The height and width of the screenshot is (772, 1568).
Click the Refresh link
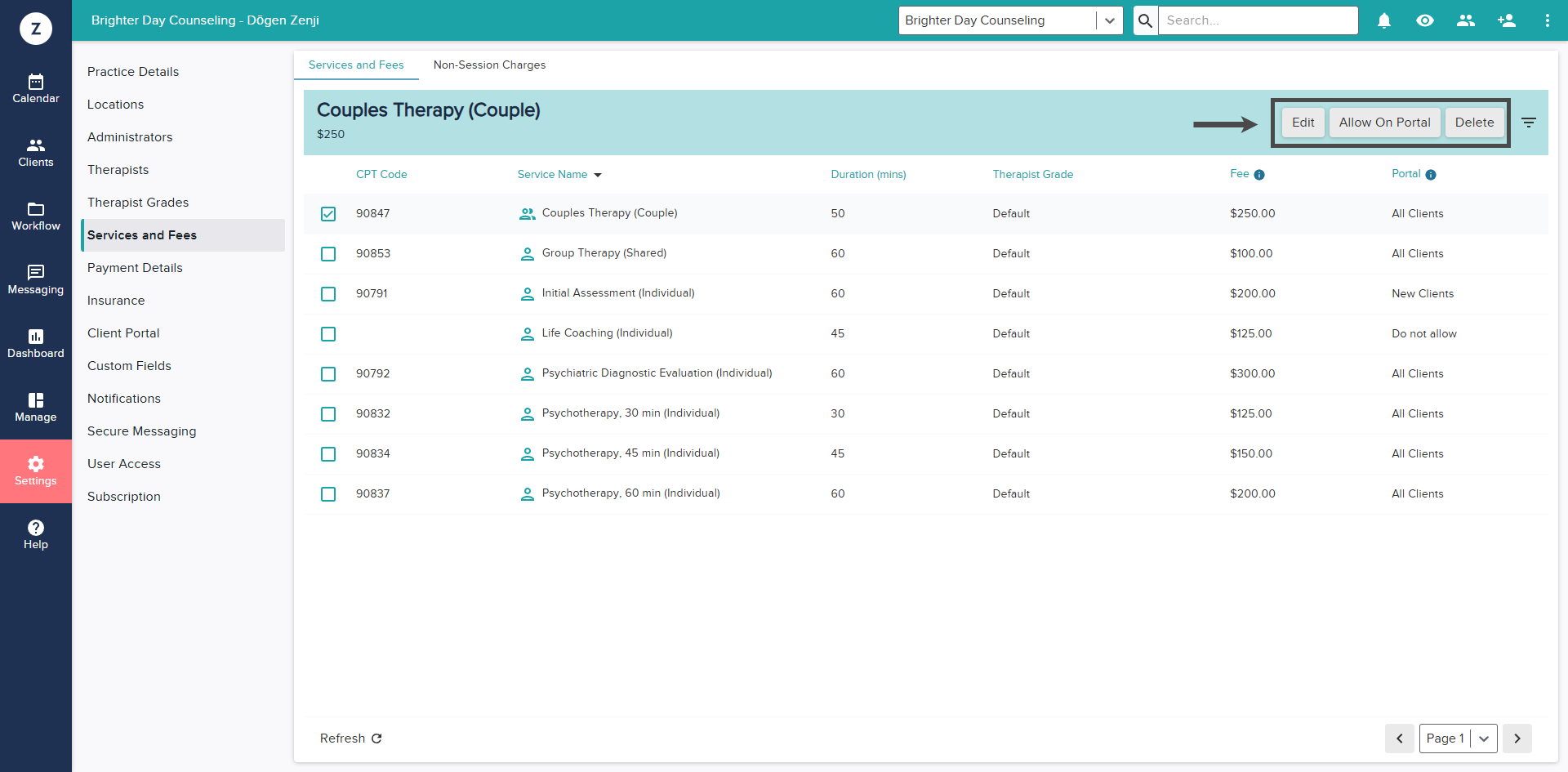(351, 739)
